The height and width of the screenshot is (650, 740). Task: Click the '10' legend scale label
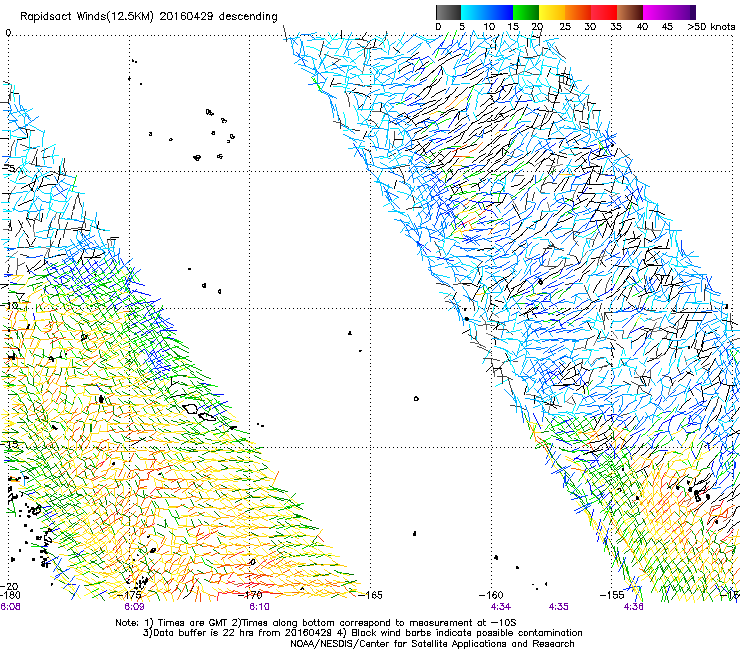coord(489,27)
